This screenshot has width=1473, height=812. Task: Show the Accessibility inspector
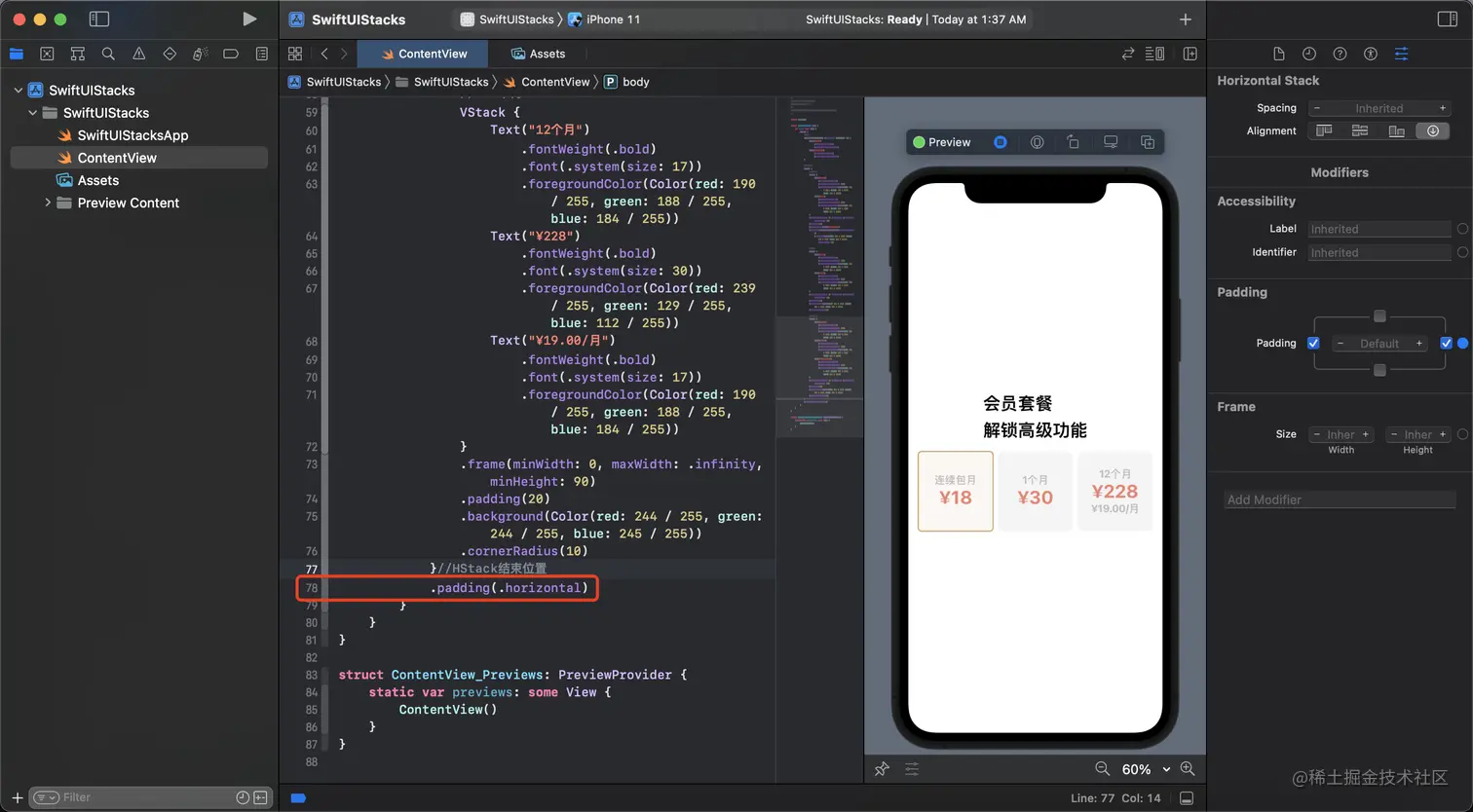coord(1371,54)
